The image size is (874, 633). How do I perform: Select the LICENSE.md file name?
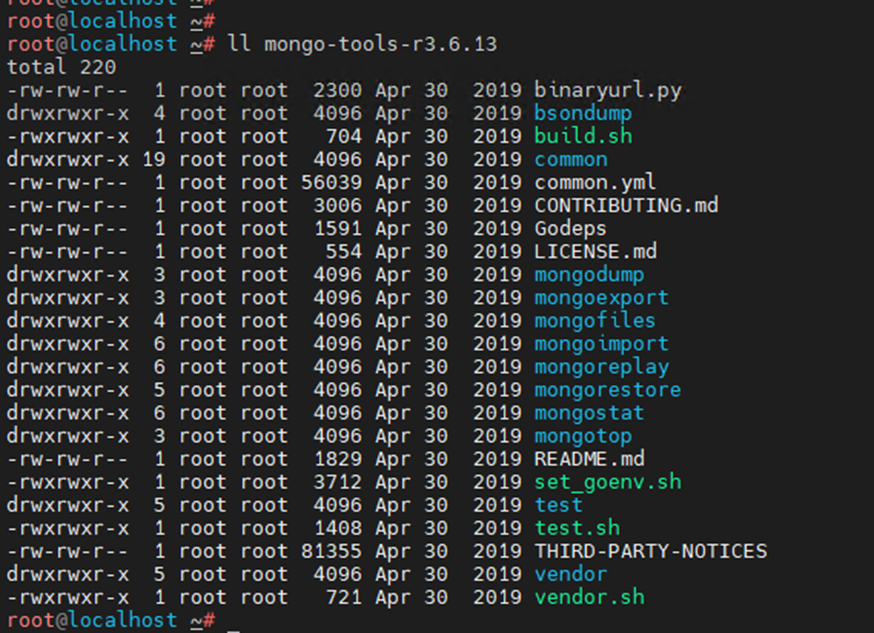[595, 251]
